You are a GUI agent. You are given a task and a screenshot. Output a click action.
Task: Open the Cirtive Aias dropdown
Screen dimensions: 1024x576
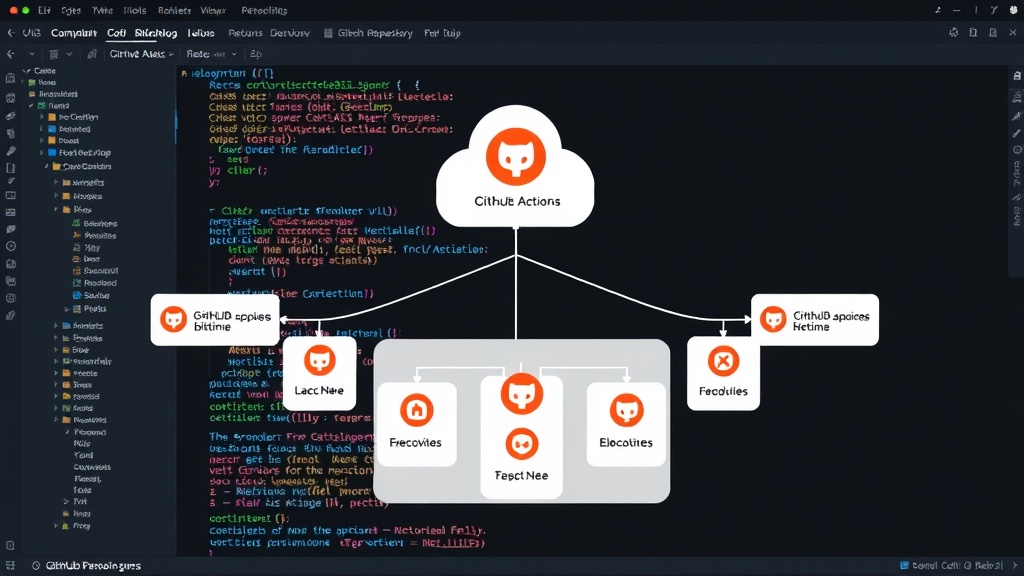coord(141,54)
